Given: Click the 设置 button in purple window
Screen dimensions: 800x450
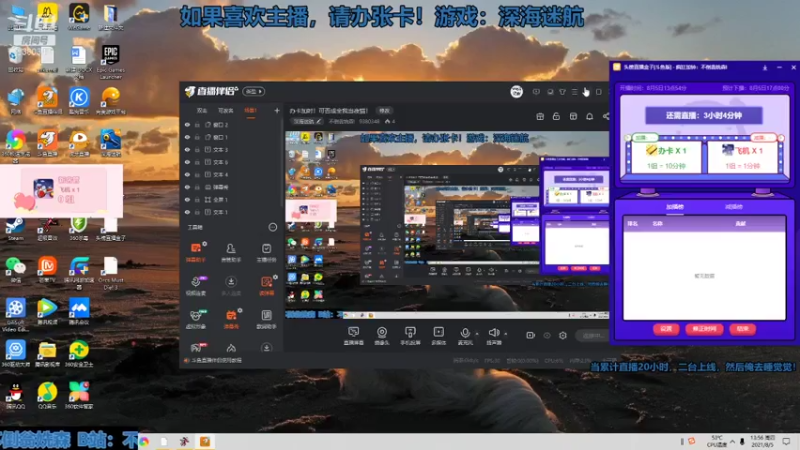Looking at the screenshot, I should [666, 329].
